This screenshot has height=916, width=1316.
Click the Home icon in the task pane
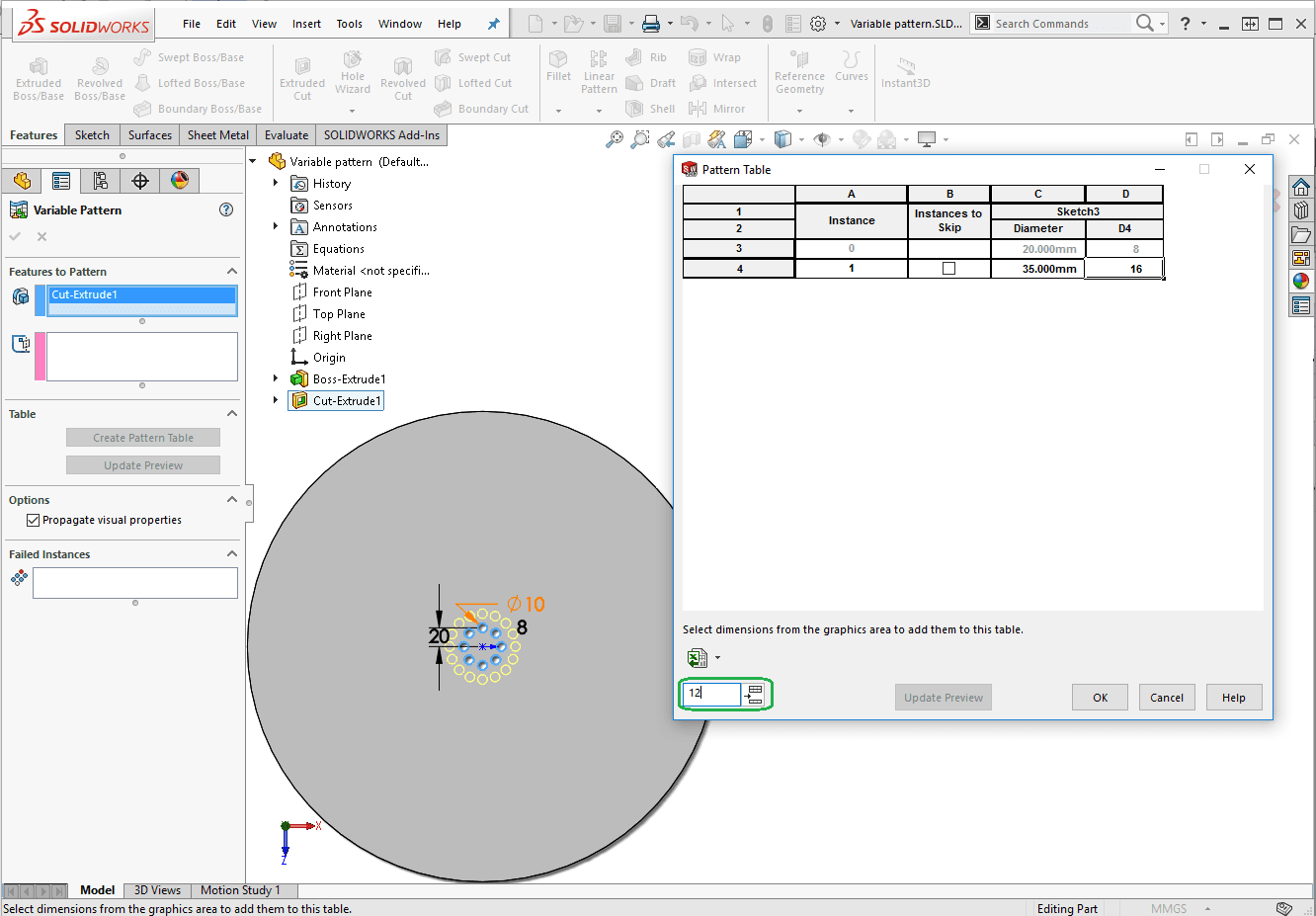point(1301,187)
